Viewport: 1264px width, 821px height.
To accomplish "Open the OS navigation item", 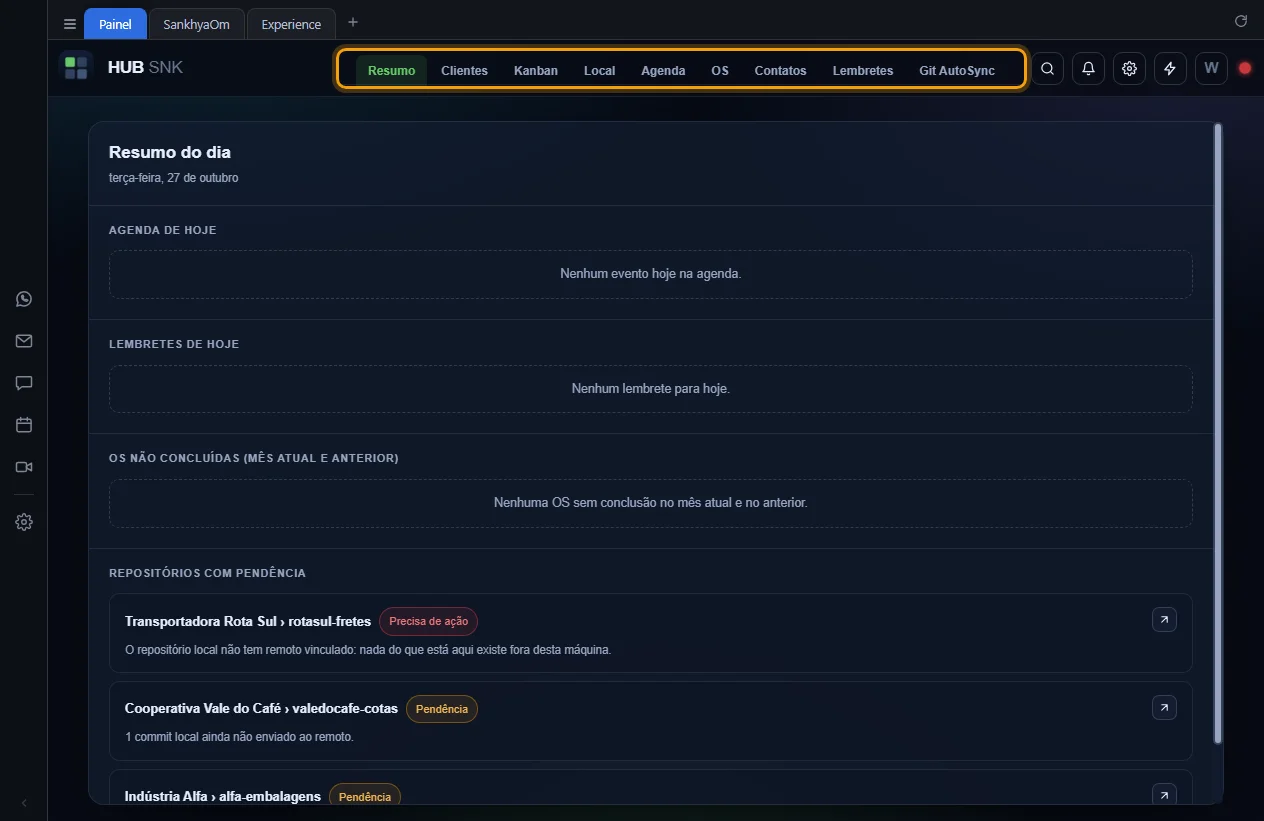I will 720,70.
